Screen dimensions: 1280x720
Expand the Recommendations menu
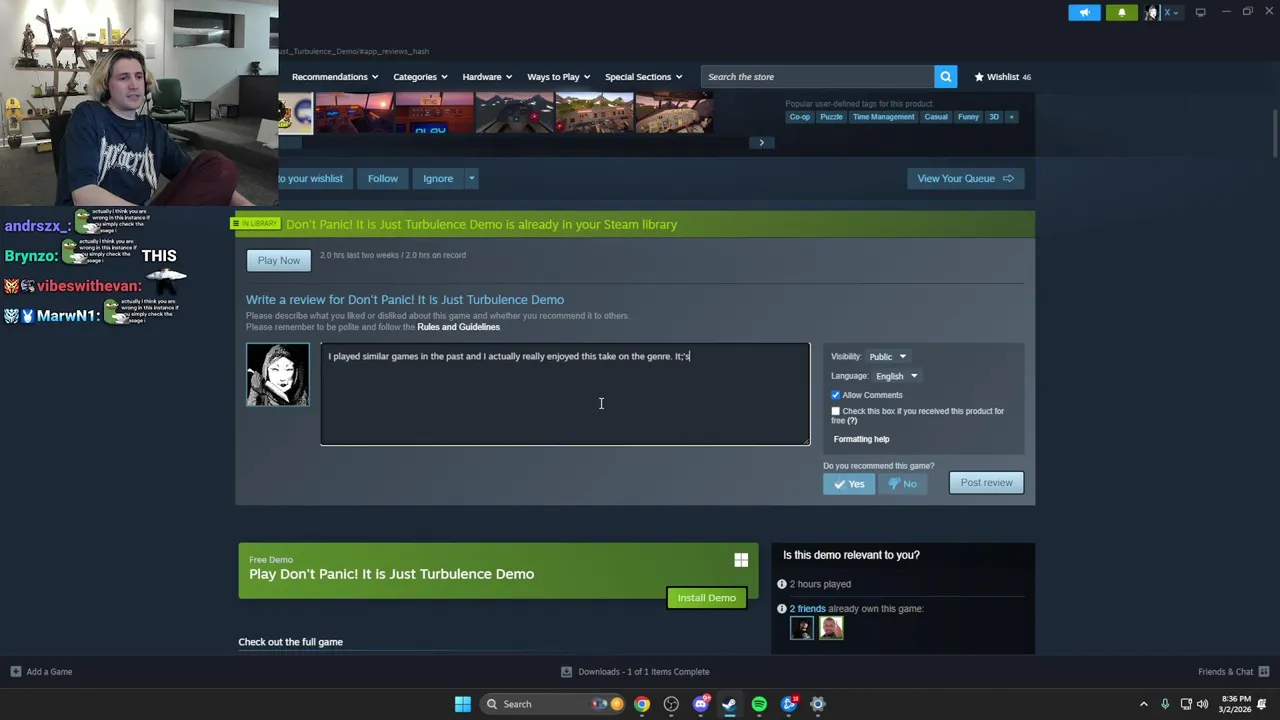(x=335, y=77)
